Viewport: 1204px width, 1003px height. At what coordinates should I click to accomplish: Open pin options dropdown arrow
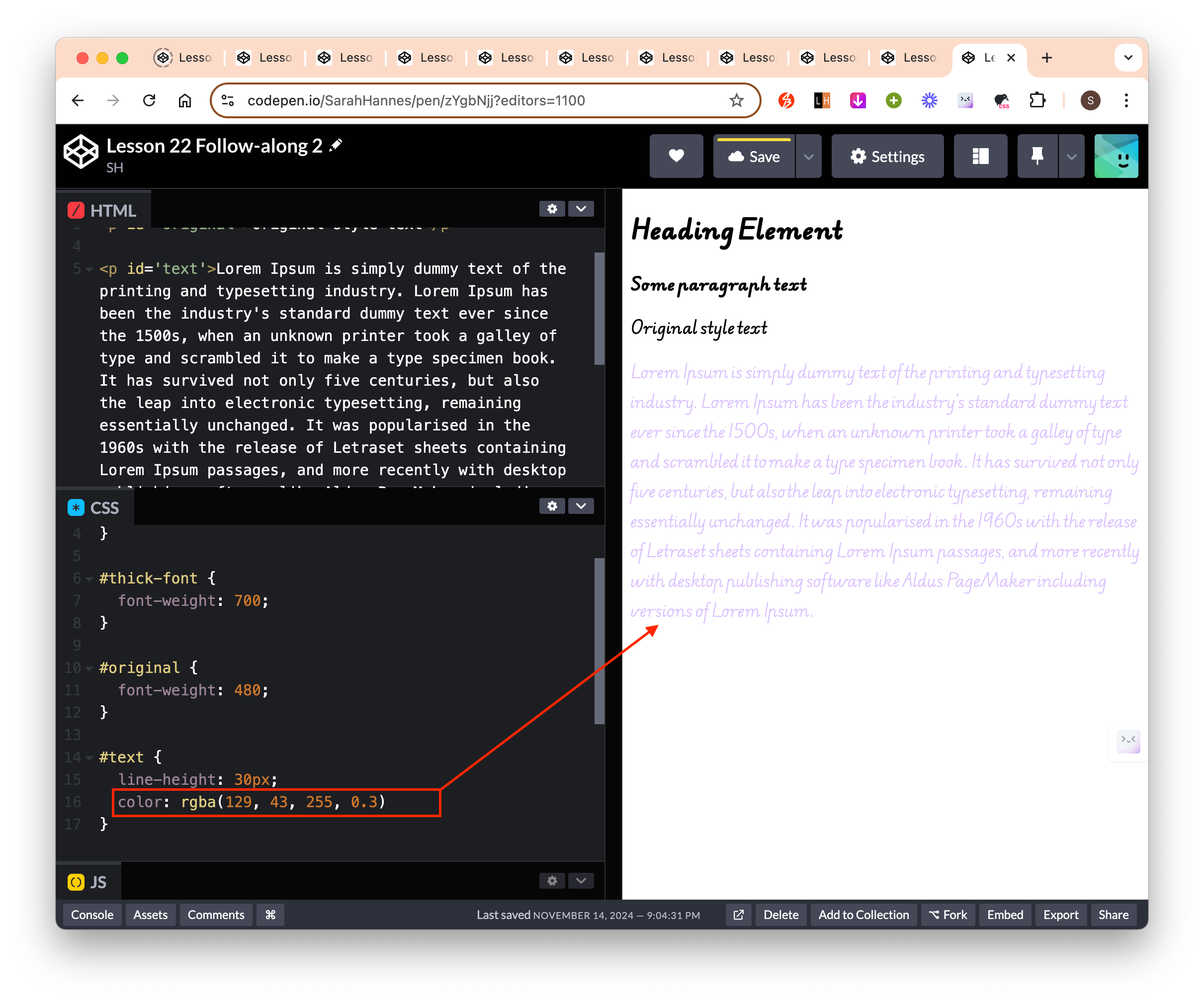point(1071,156)
